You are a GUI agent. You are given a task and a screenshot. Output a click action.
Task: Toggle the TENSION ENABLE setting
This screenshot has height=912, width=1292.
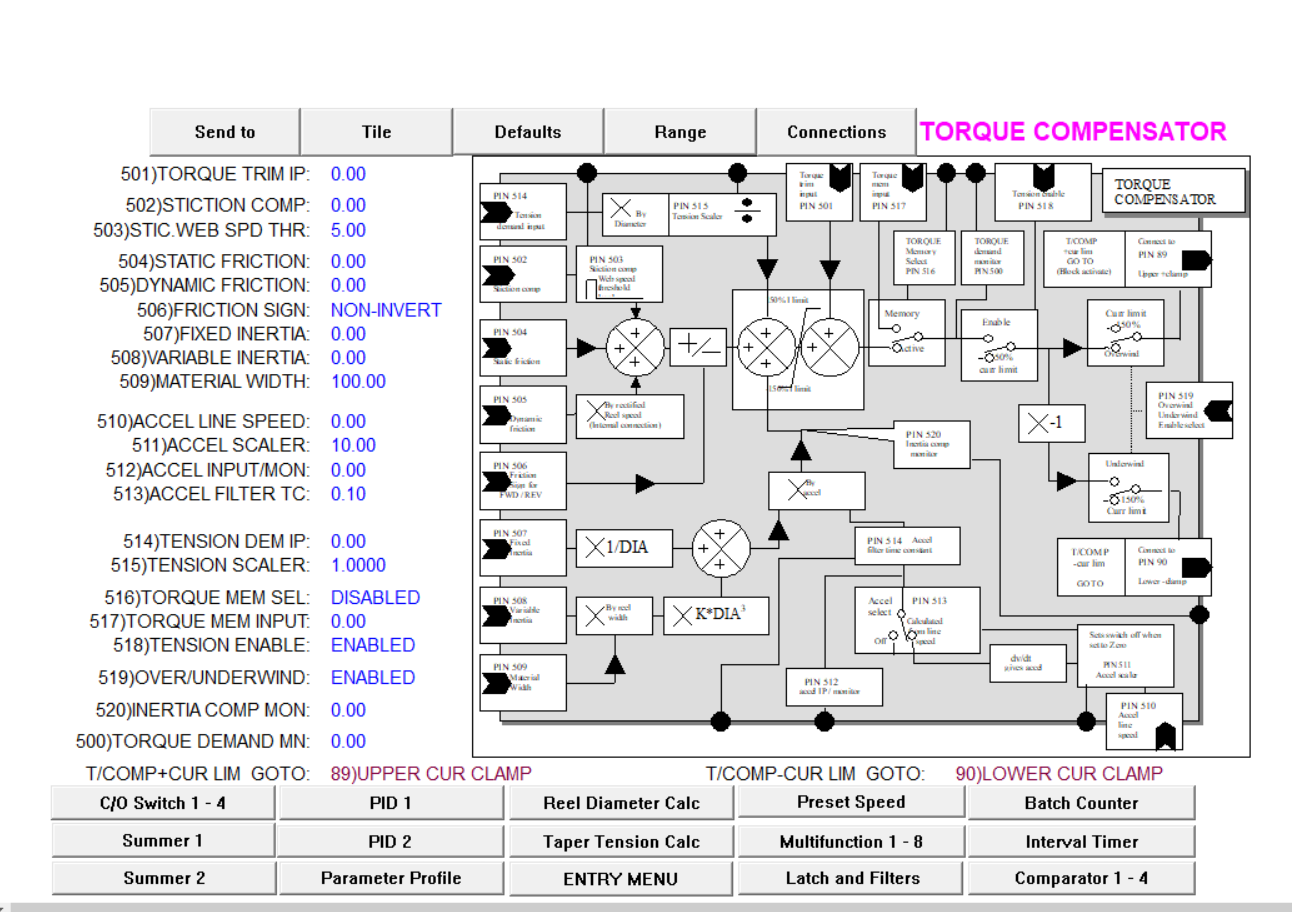(372, 646)
